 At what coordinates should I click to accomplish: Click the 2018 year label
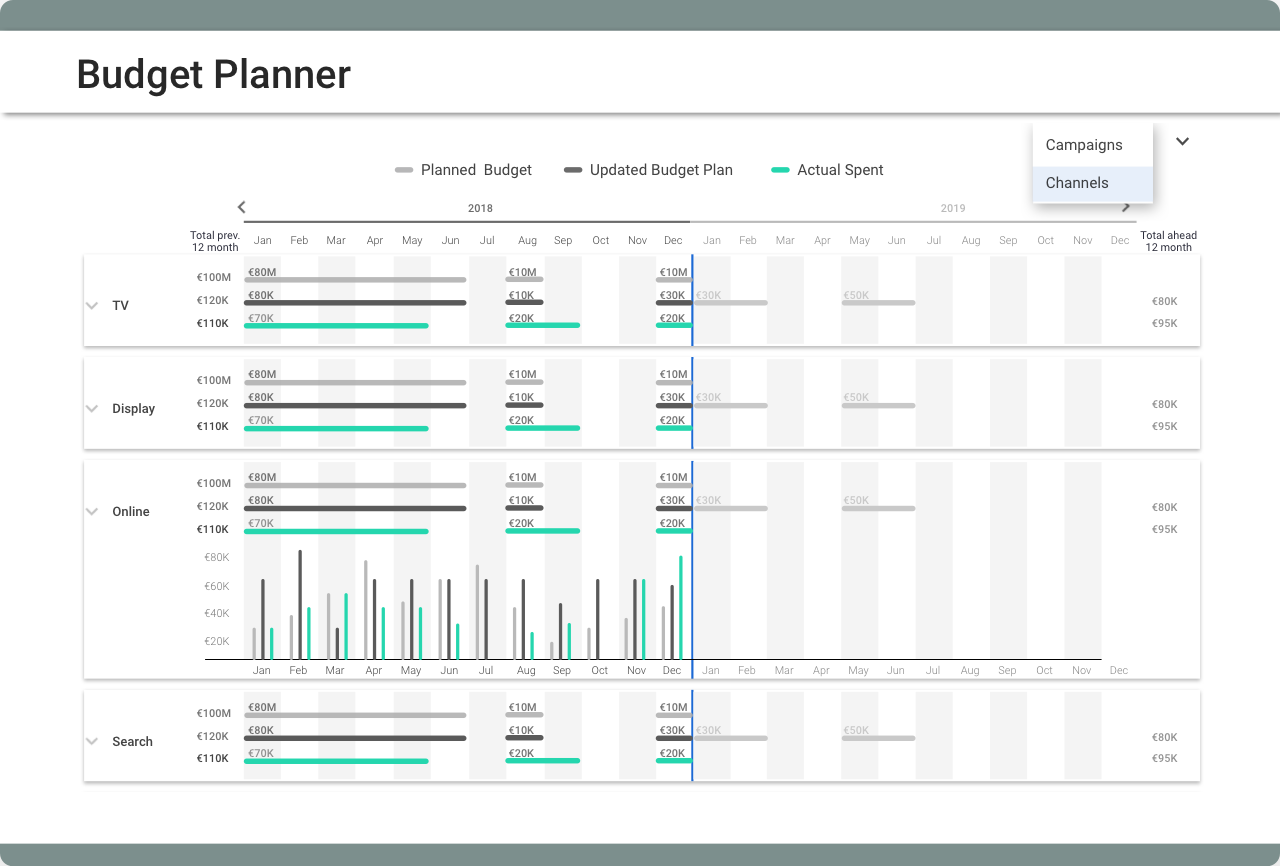tap(480, 208)
